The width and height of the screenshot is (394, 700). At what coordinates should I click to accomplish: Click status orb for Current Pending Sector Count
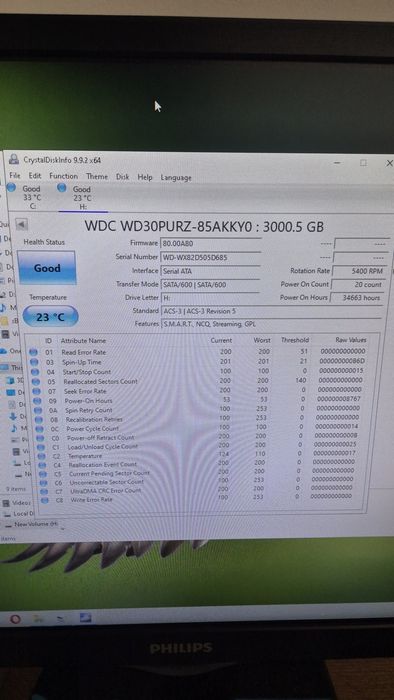coord(43,474)
